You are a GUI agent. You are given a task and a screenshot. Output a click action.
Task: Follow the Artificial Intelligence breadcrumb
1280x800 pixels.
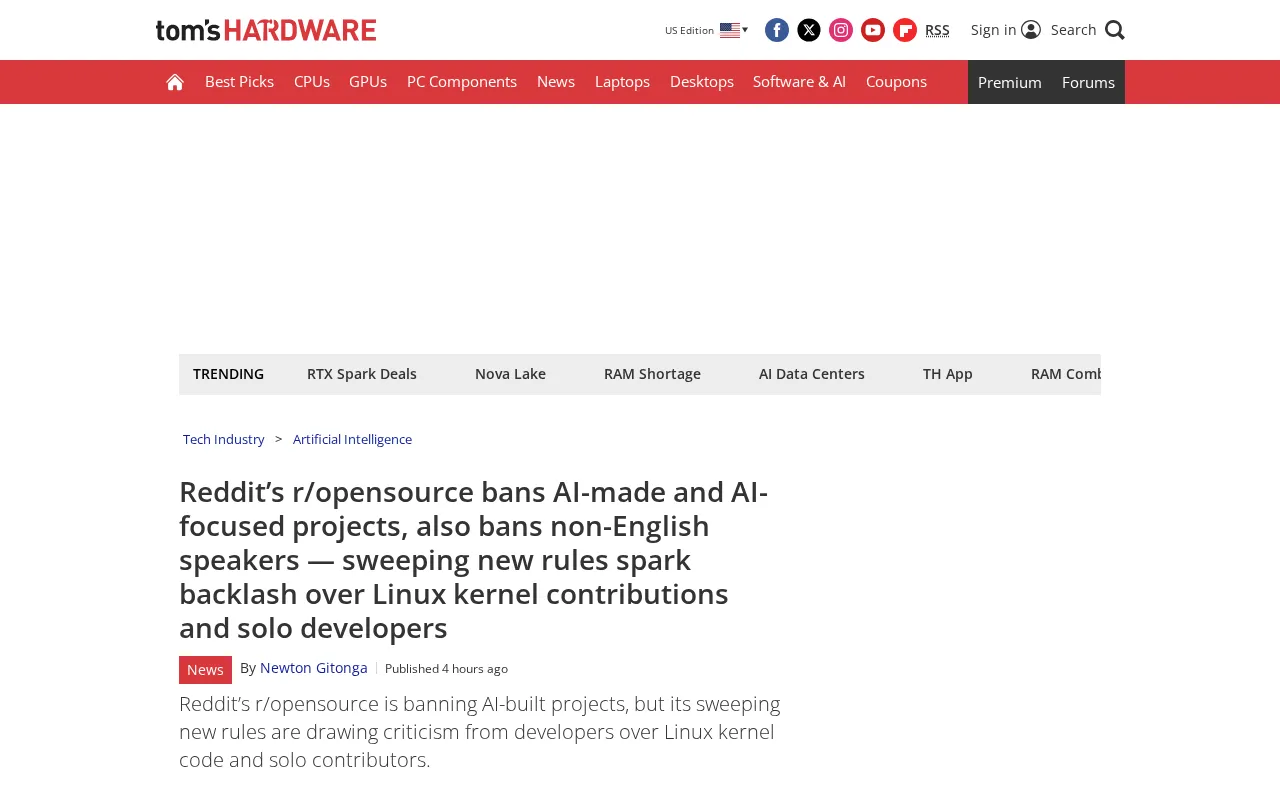tap(352, 439)
